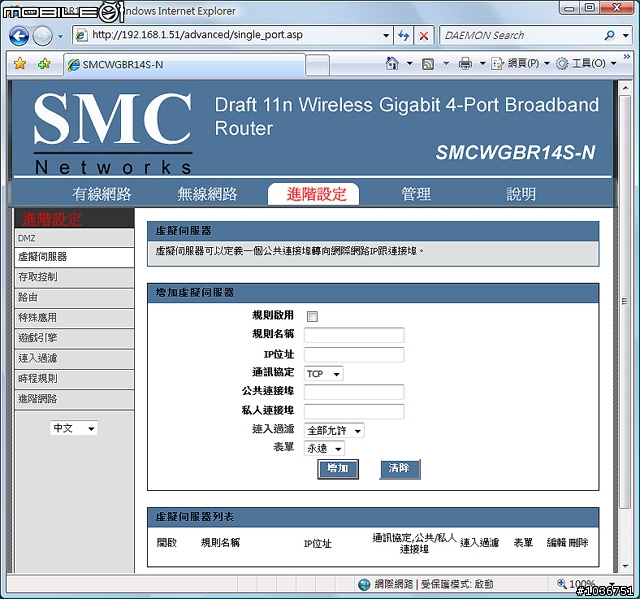
Task: Click the DAEMON Search box
Action: point(520,35)
